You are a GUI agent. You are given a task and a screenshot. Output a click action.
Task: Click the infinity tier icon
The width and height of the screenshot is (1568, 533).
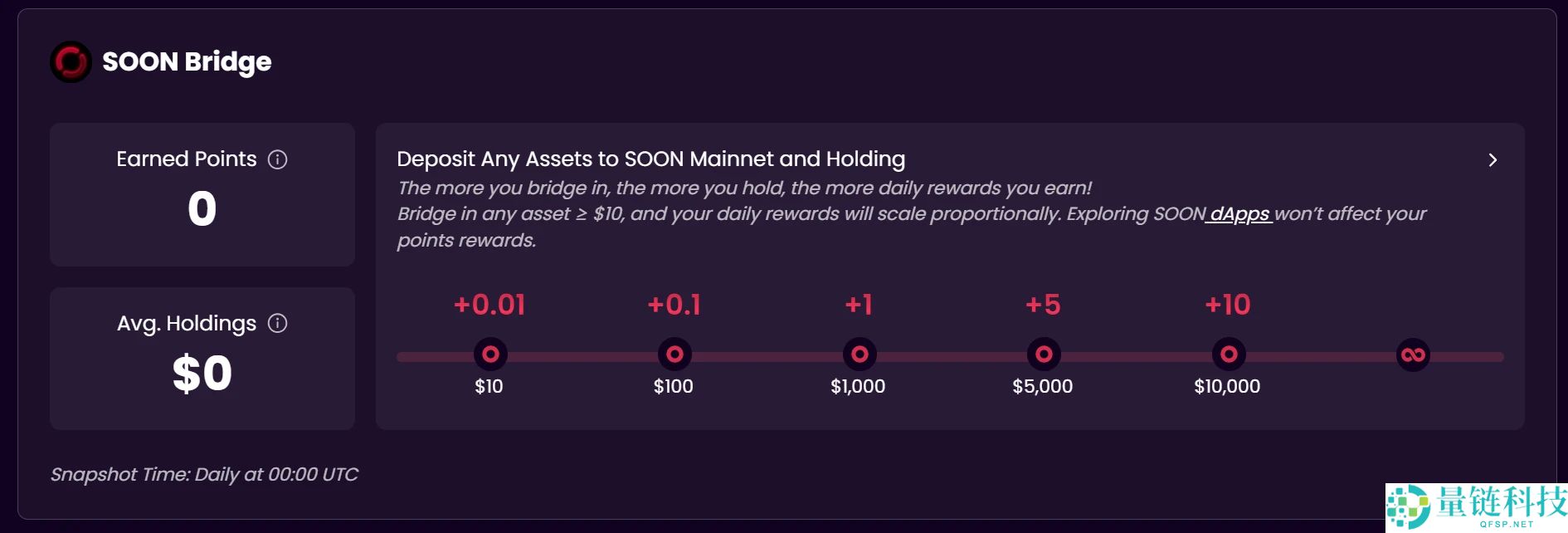coord(1413,356)
